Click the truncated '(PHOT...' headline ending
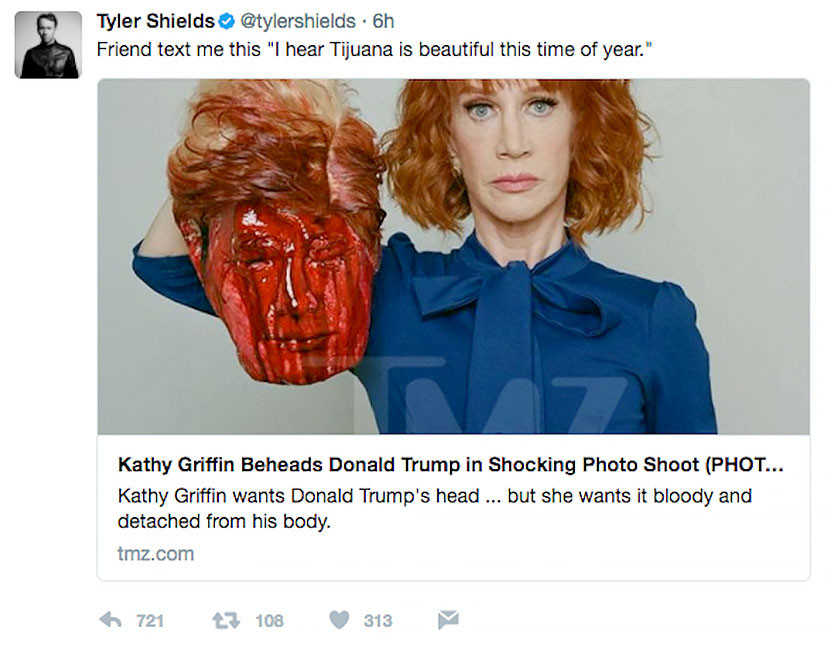This screenshot has width=827, height=645. click(744, 465)
